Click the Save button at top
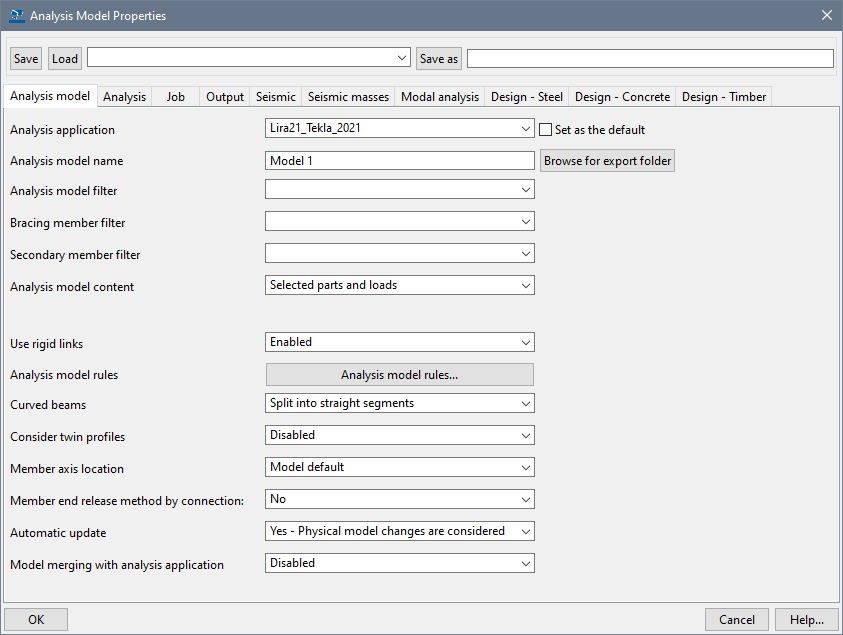This screenshot has height=635, width=843. coord(26,59)
